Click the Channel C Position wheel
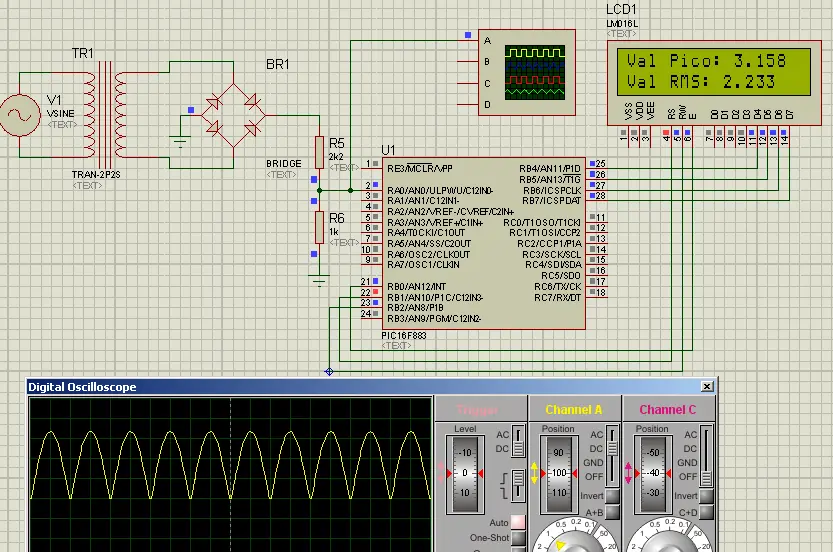Screen dimensions: 833x552 coord(653,474)
